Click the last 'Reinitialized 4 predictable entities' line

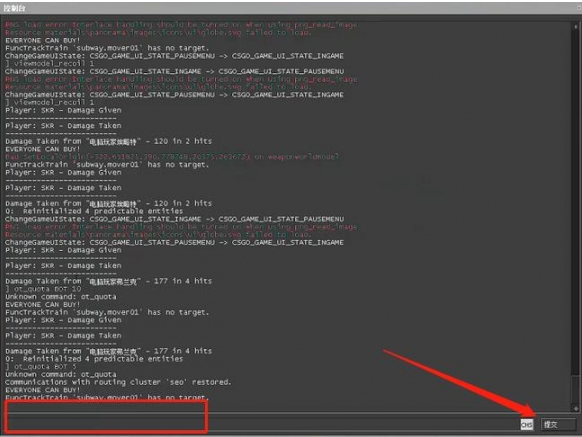94,359
